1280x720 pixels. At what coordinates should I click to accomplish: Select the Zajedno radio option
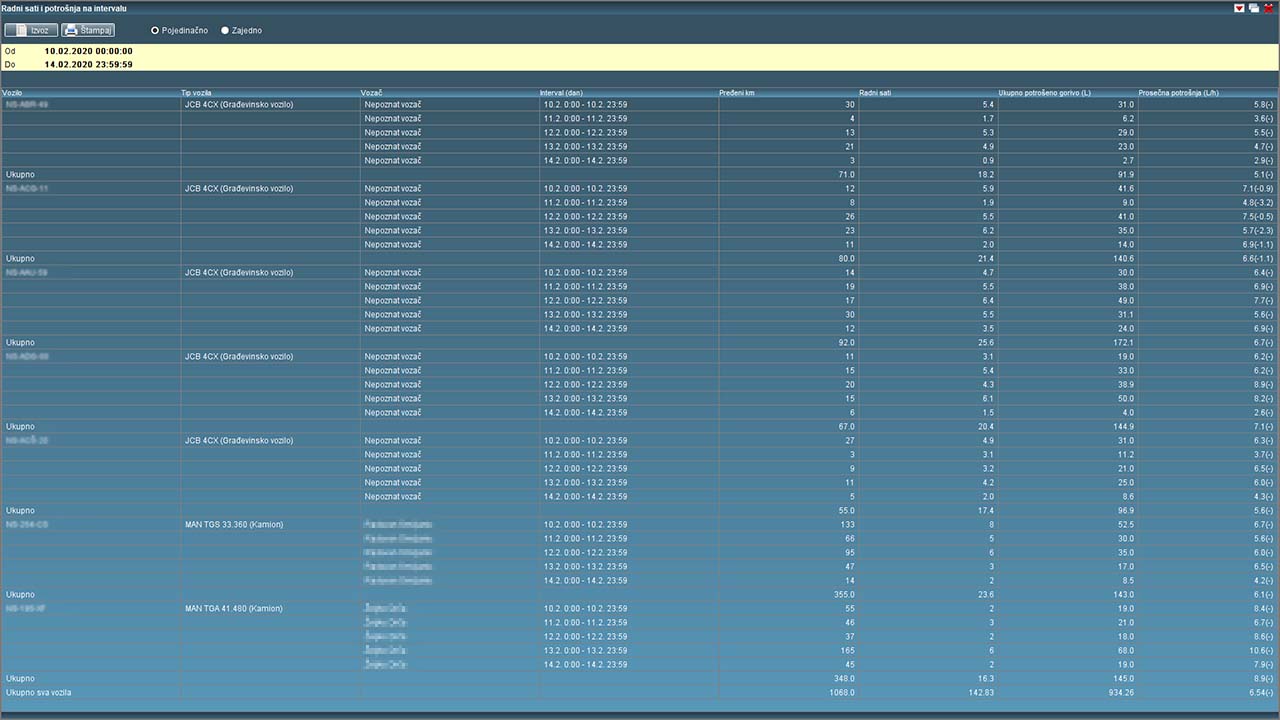(x=225, y=31)
